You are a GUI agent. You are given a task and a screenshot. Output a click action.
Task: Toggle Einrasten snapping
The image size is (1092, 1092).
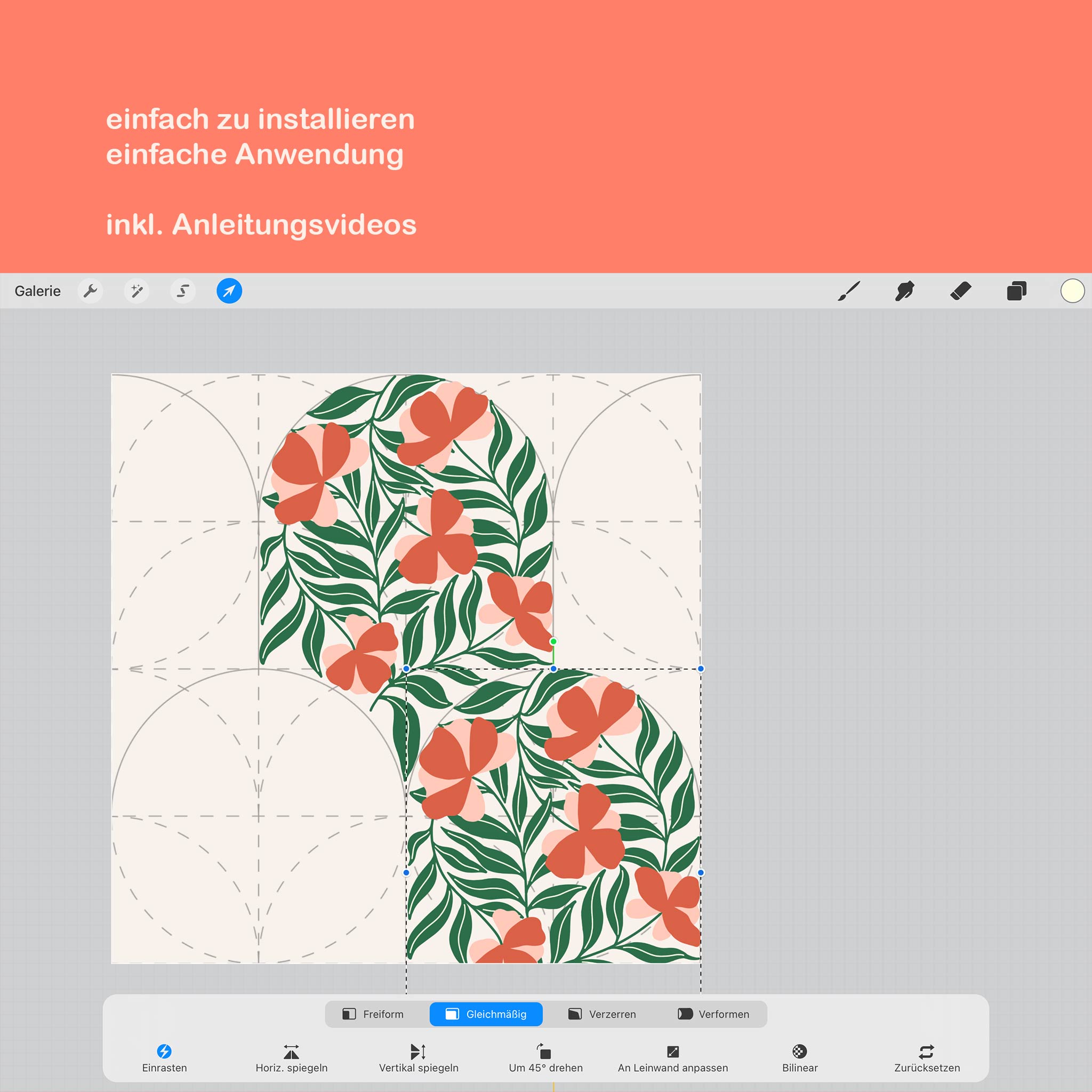tap(164, 1058)
